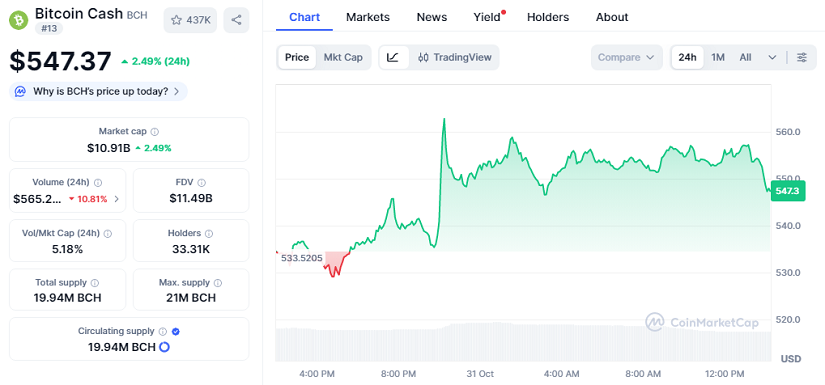The width and height of the screenshot is (825, 385).
Task: Click the 547.3 current price label on axis
Action: tap(788, 191)
